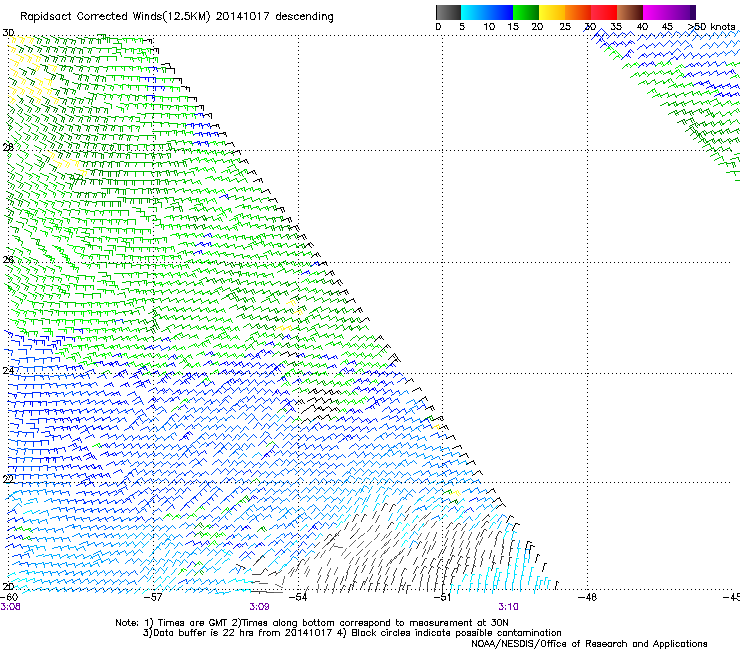The width and height of the screenshot is (740, 650).
Task: Click the legend label "10" under the color bar
Action: click(x=489, y=27)
